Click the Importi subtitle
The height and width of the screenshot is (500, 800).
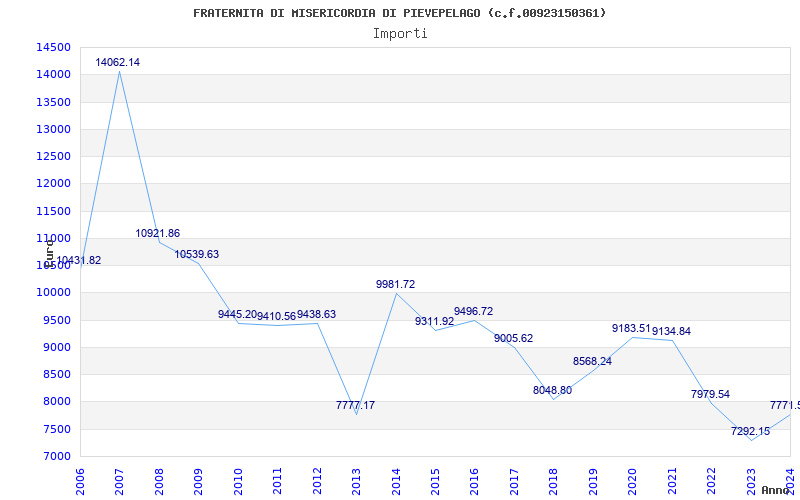[x=400, y=34]
